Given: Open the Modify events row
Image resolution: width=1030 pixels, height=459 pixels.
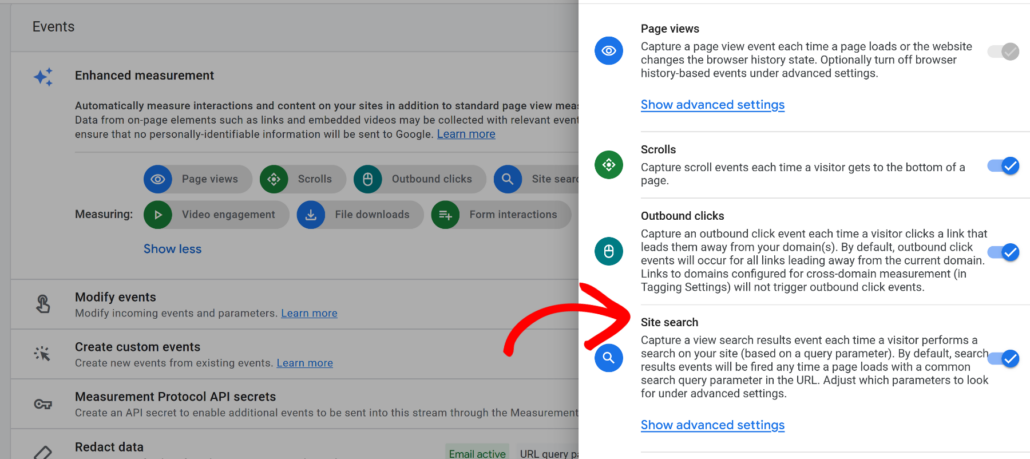Looking at the screenshot, I should click(x=295, y=305).
